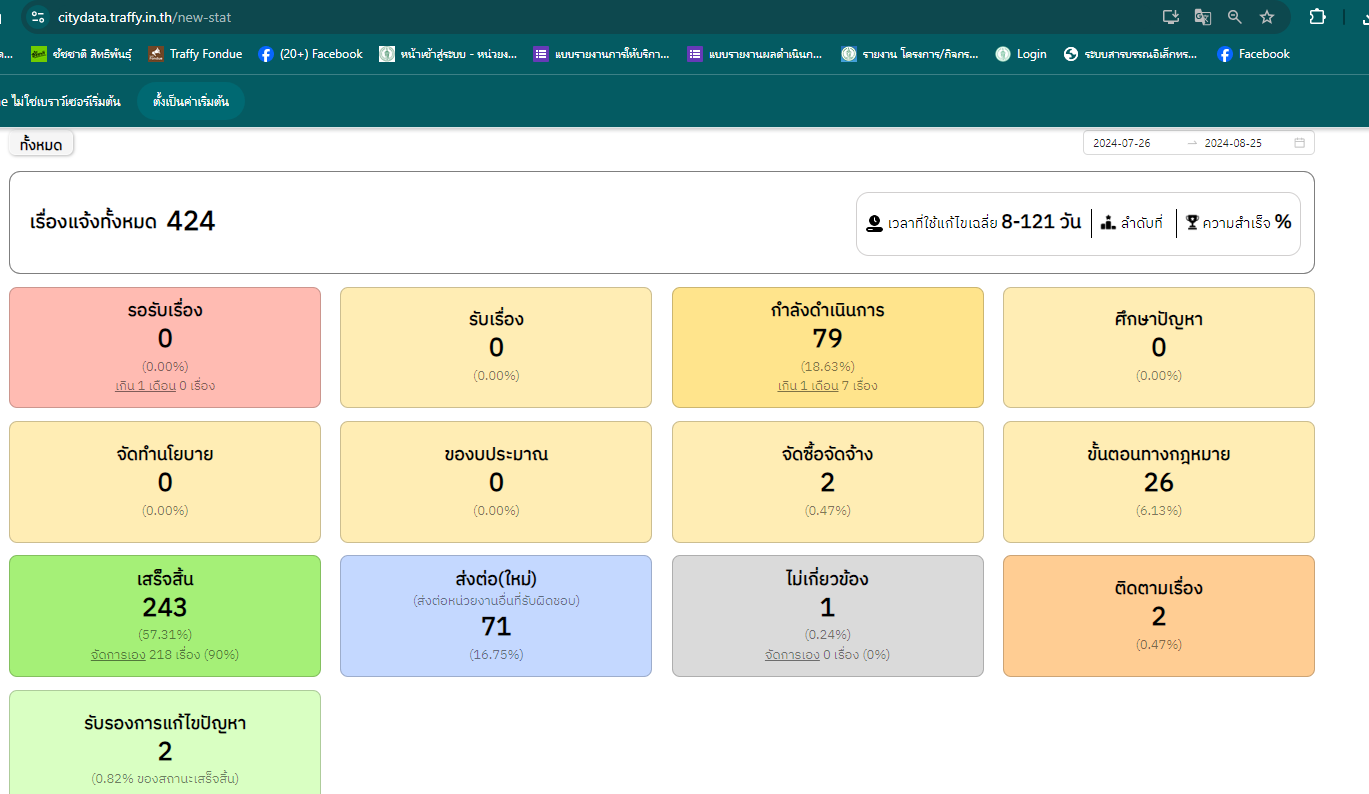Screen dimensions: 1369x794
Task: Click the site information icon in address bar
Action: click(38, 17)
